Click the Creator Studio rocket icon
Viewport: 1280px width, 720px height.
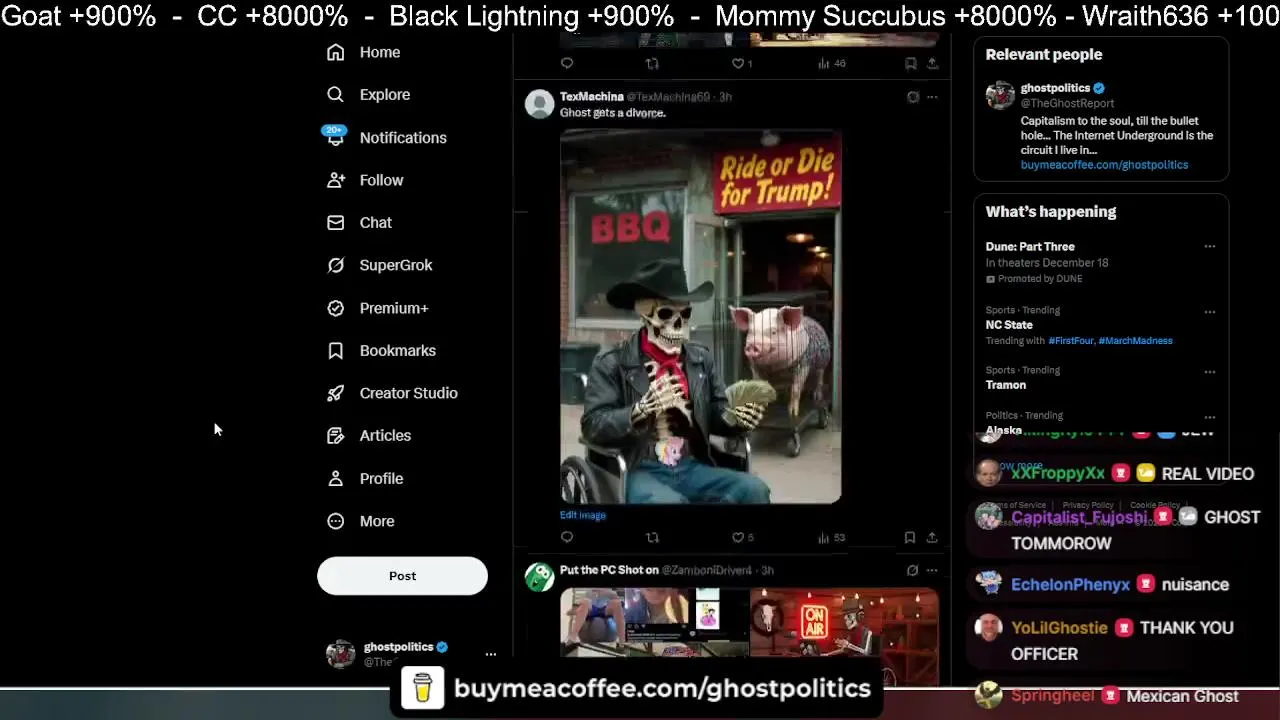pos(335,393)
